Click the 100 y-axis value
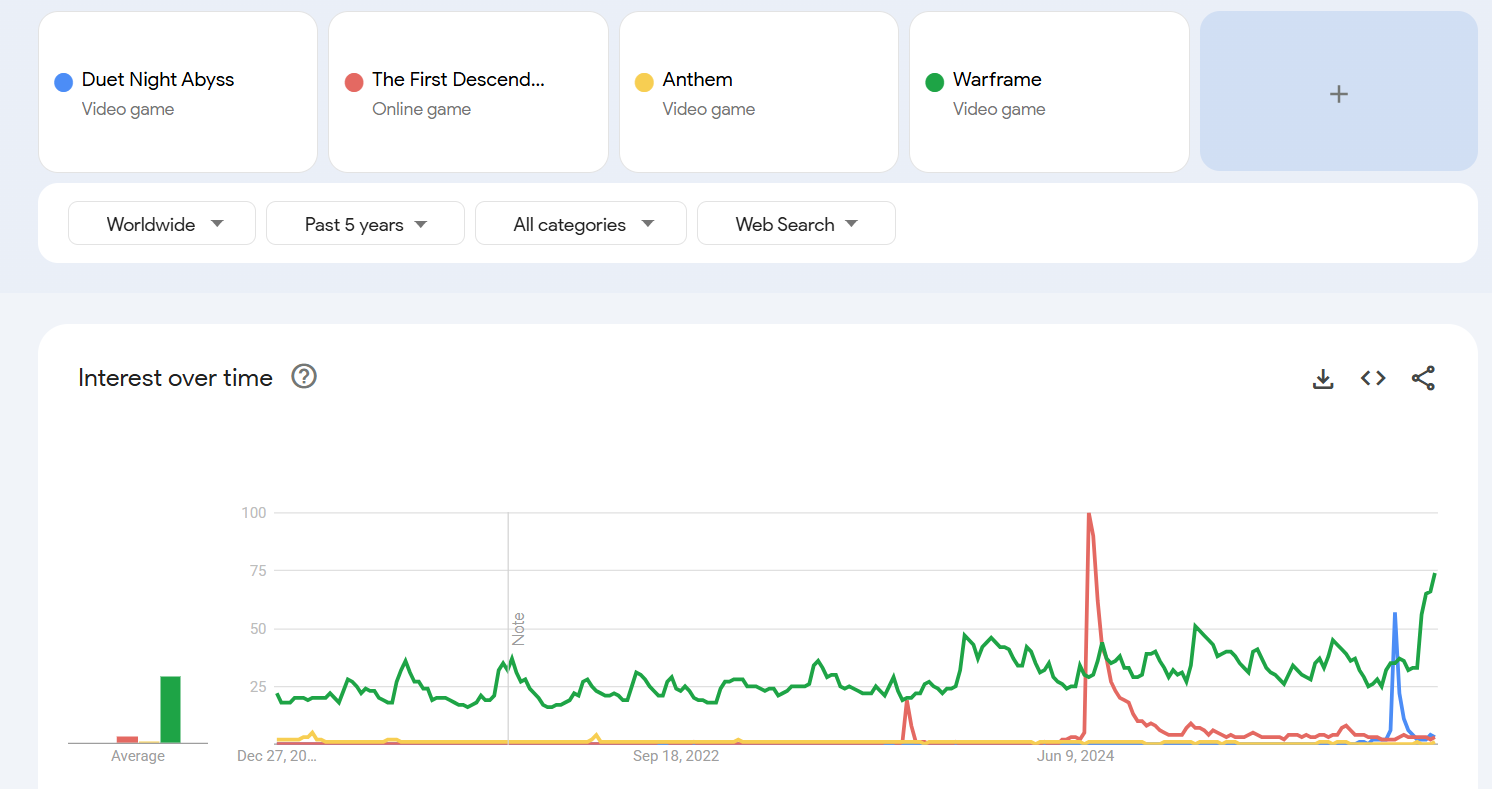The image size is (1492, 789). [254, 513]
